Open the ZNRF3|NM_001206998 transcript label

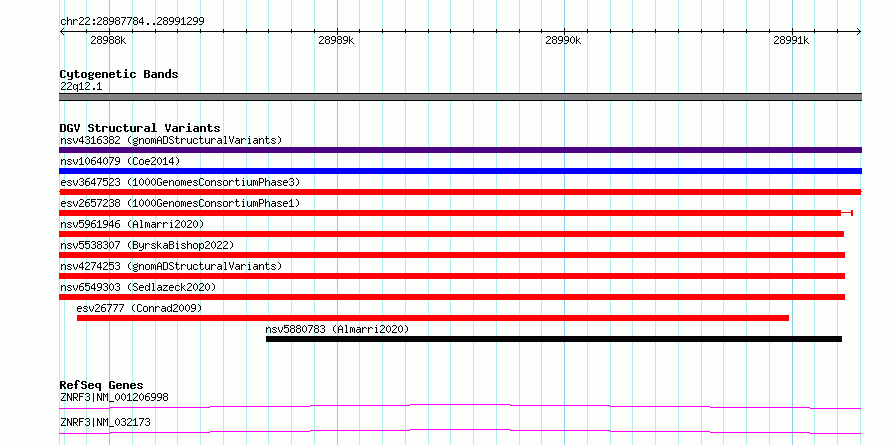click(x=114, y=397)
